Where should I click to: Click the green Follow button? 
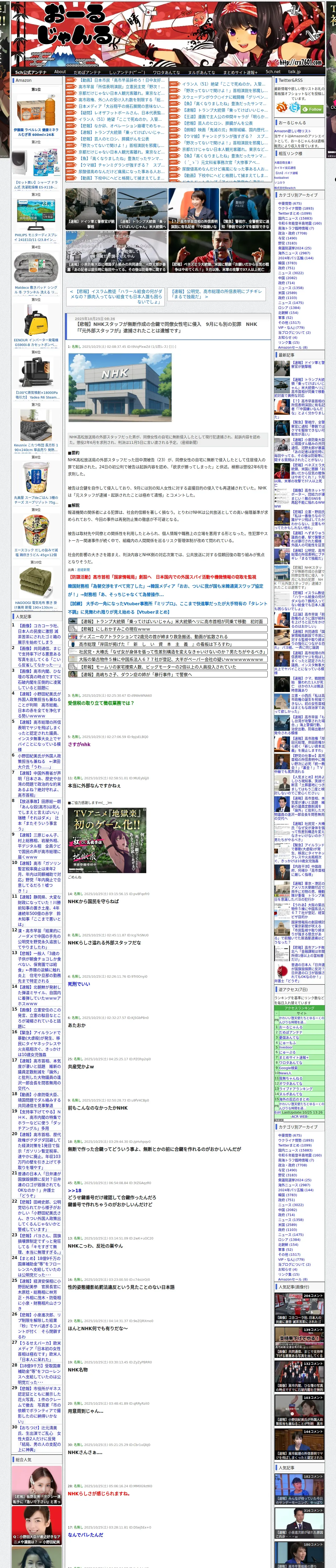313,109
